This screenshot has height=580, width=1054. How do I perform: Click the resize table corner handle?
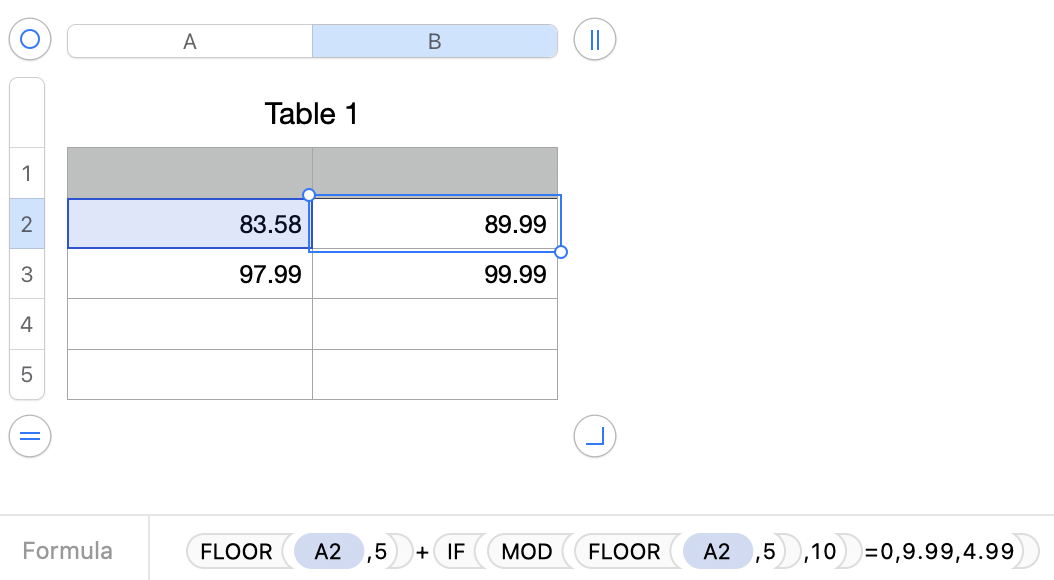[595, 436]
